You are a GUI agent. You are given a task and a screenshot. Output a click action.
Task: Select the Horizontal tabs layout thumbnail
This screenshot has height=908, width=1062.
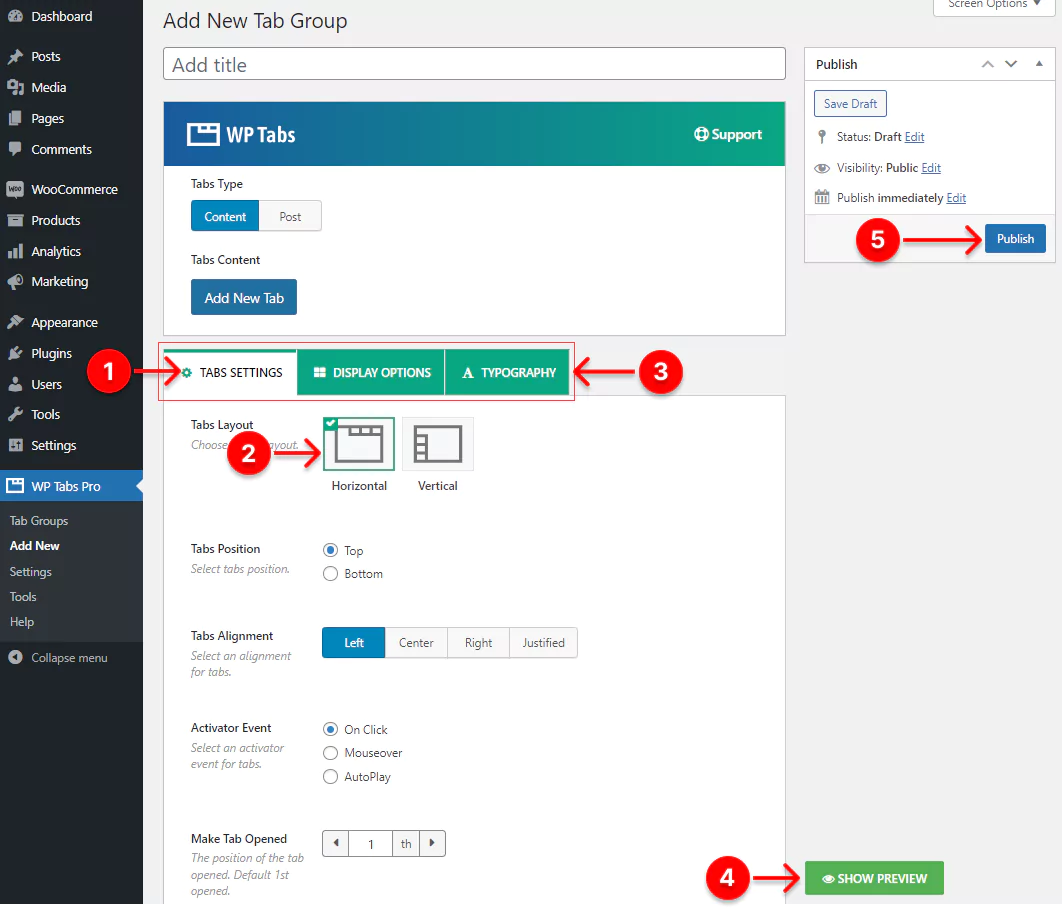(x=359, y=444)
